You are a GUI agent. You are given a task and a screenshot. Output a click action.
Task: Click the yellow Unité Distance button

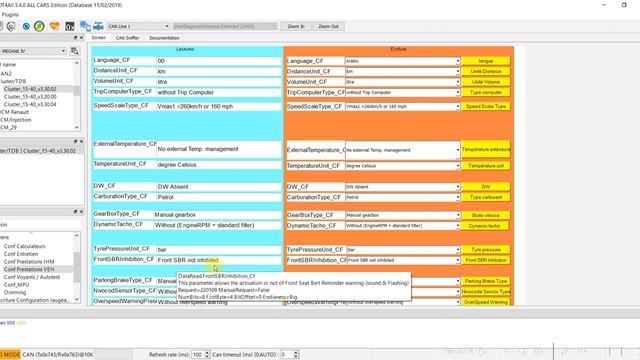pyautogui.click(x=486, y=71)
